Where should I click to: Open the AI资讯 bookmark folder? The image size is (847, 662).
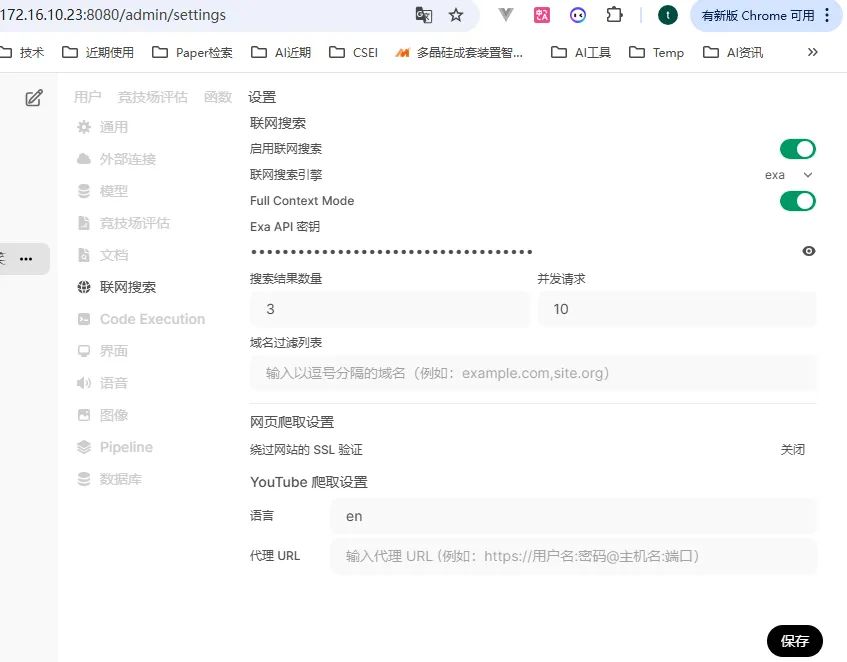coord(733,52)
